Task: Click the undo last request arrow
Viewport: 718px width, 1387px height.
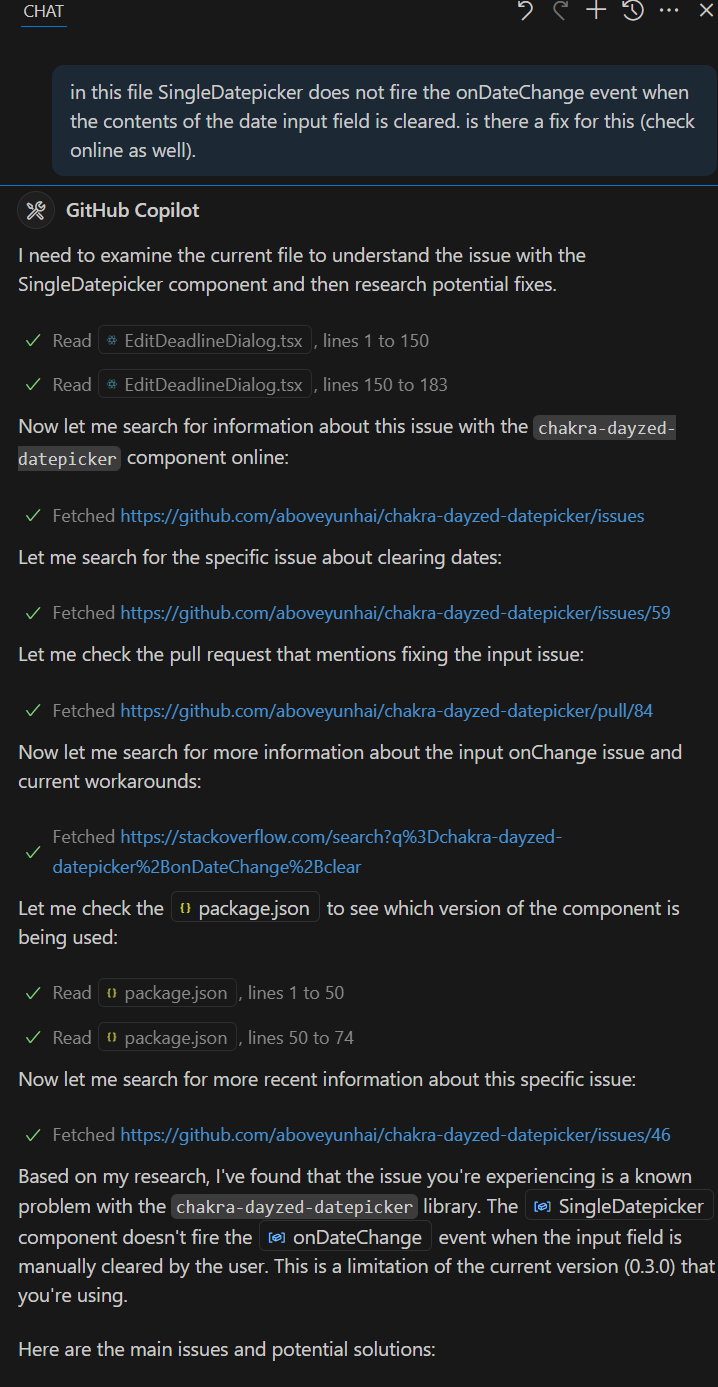Action: (x=525, y=11)
